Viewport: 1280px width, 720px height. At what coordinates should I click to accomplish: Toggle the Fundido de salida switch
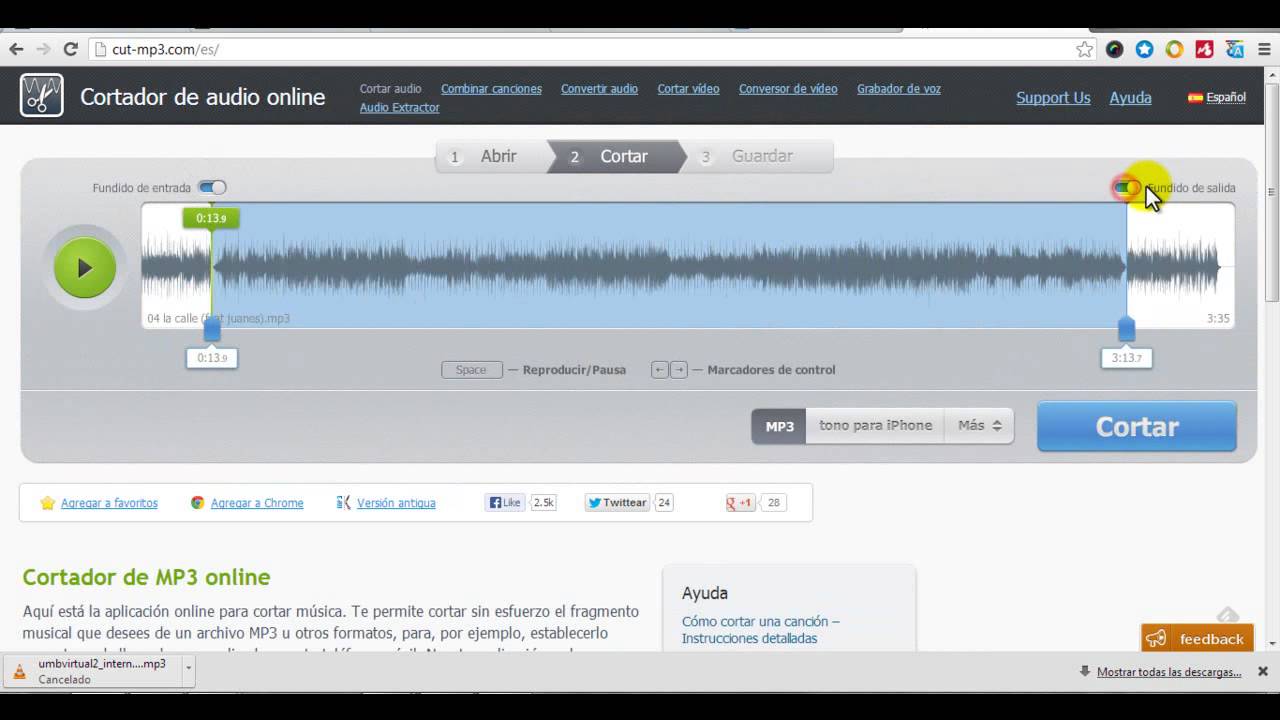(x=1126, y=187)
